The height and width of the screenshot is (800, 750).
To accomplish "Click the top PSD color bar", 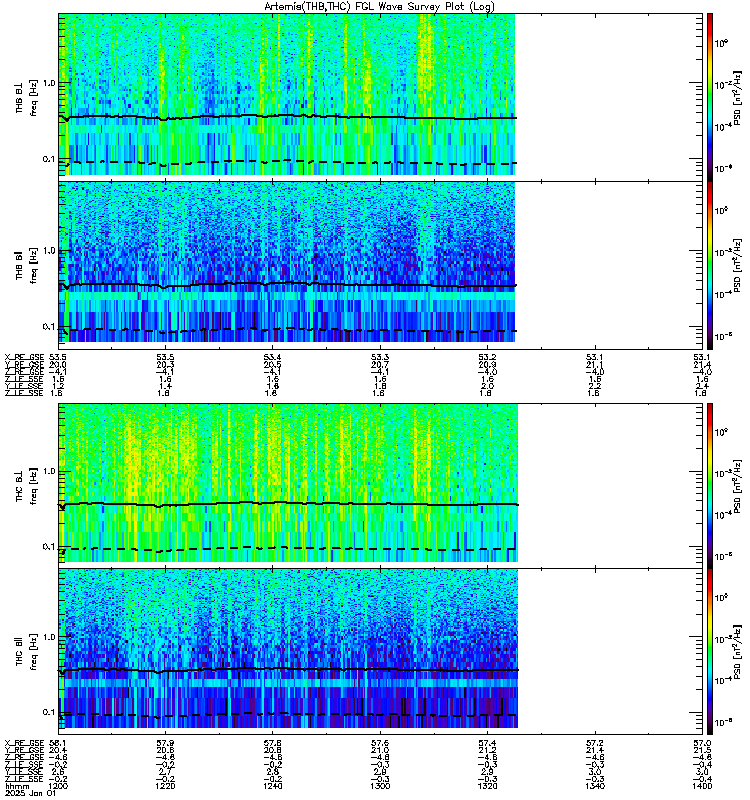I will pyautogui.click(x=710, y=96).
